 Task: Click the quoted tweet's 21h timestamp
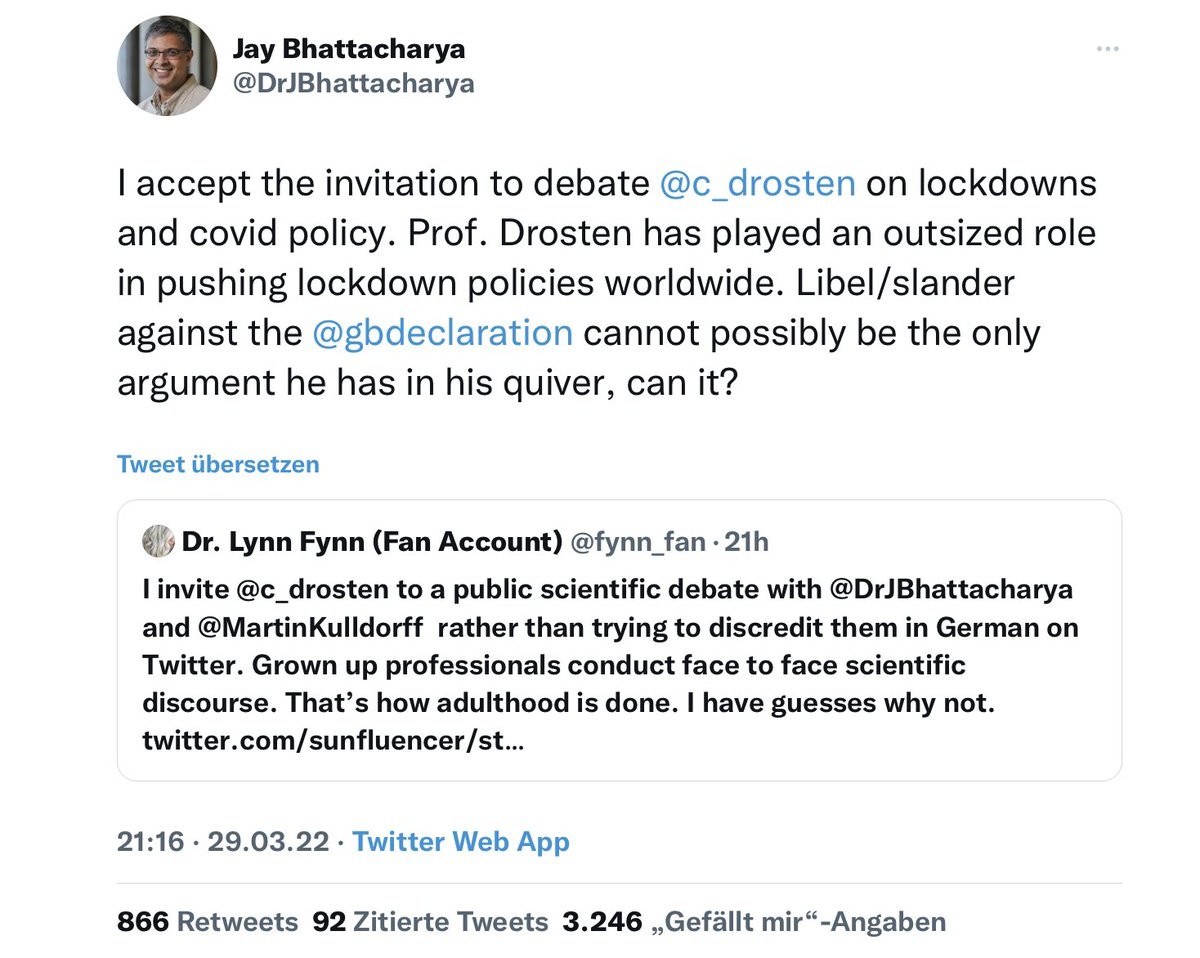pos(746,542)
